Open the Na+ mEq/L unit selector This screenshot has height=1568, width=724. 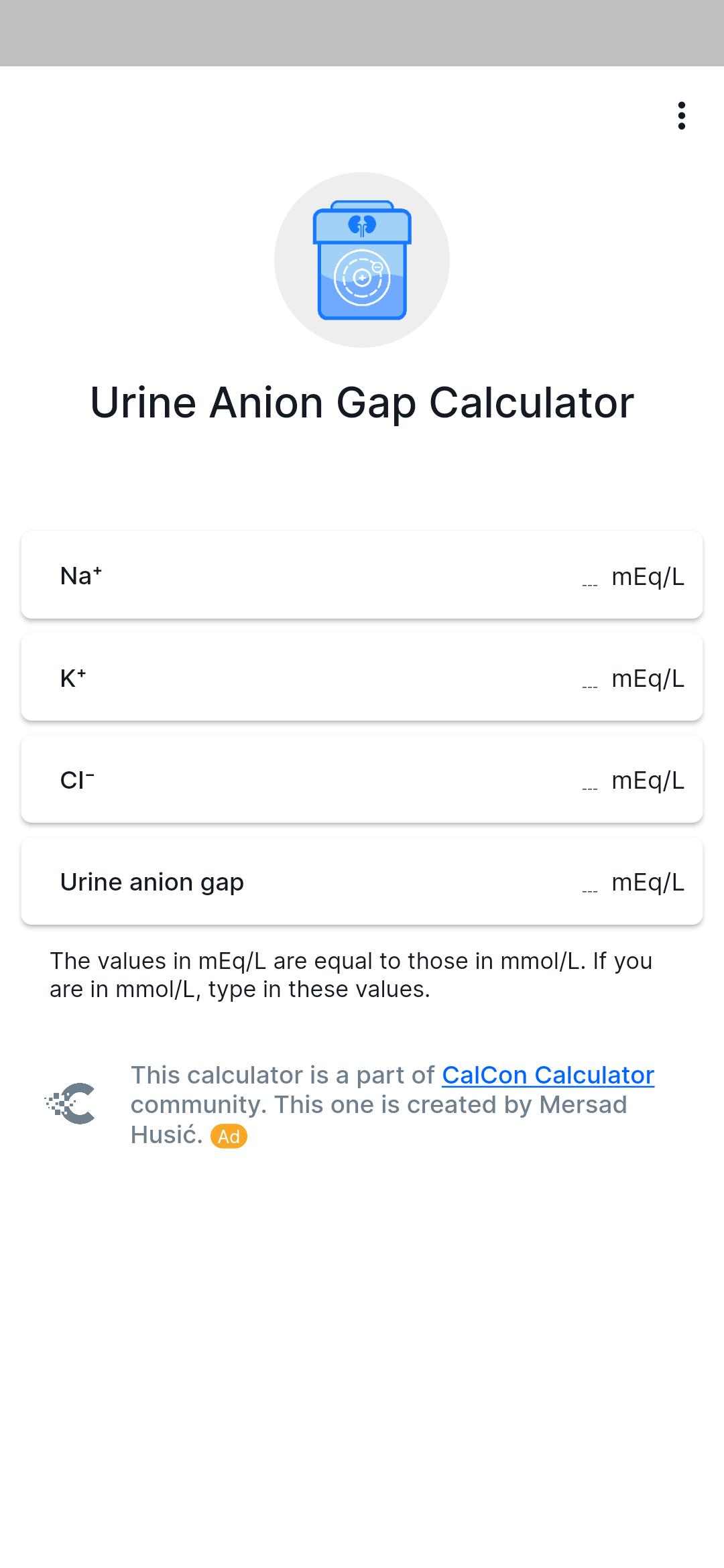(x=648, y=576)
